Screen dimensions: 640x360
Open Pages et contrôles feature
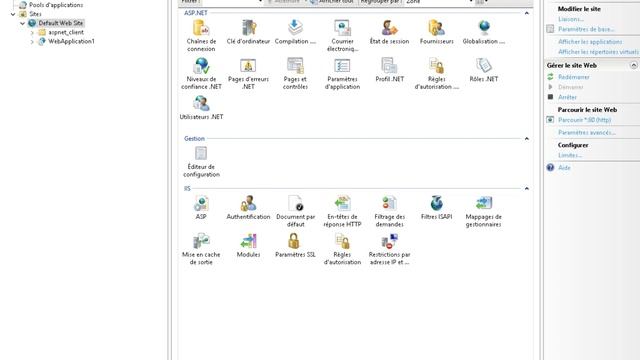[x=295, y=73]
